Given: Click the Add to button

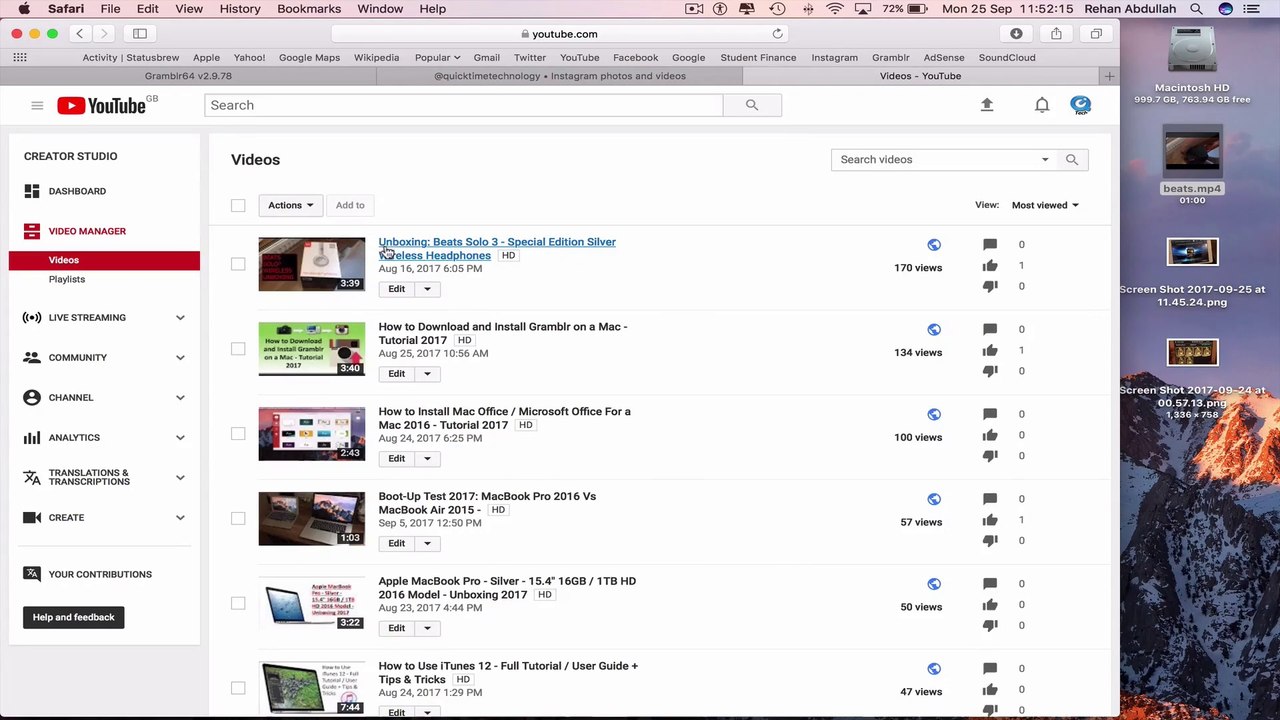Looking at the screenshot, I should click(350, 205).
